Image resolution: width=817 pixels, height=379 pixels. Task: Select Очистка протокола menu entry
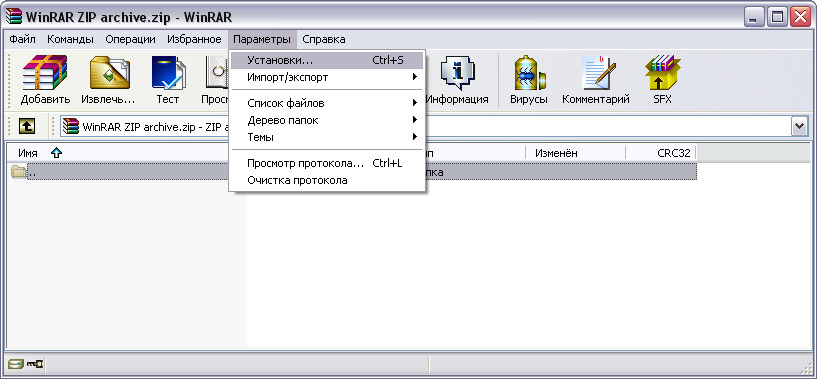(327, 180)
